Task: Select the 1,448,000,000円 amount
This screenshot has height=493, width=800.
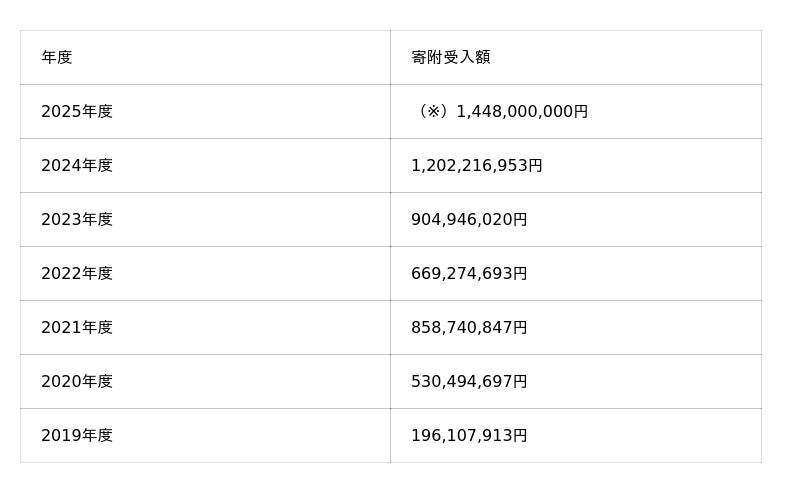Action: coord(522,112)
